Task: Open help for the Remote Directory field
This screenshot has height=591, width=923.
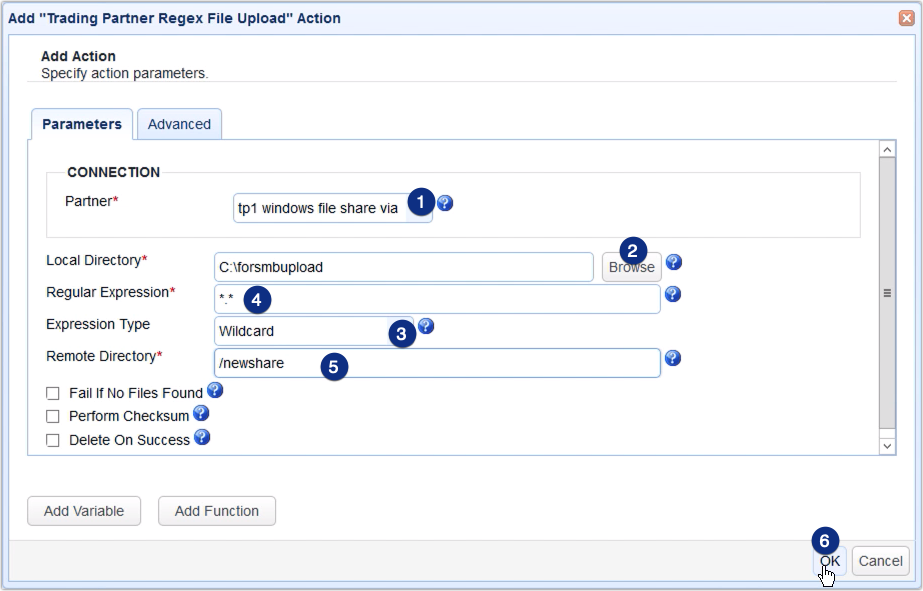Action: point(672,357)
